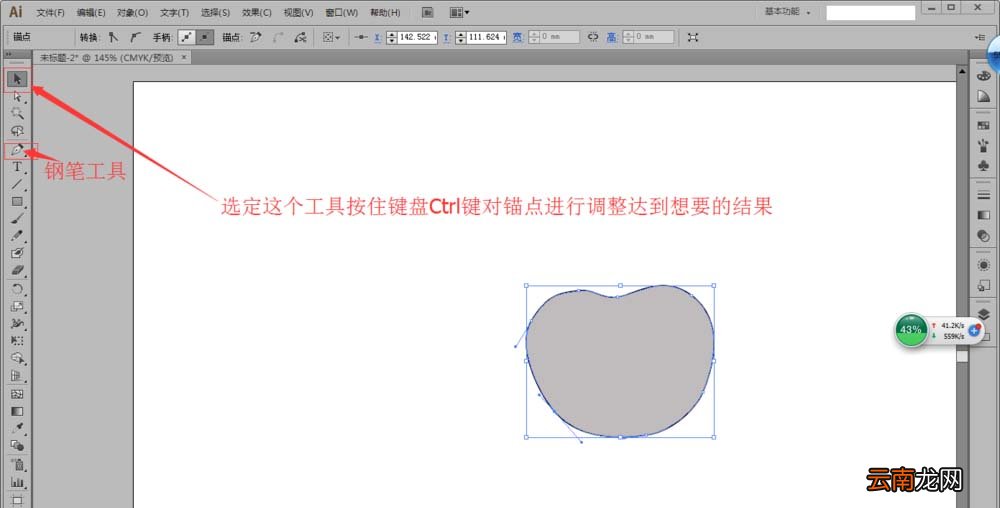Open the Transparency panel icon

(983, 236)
